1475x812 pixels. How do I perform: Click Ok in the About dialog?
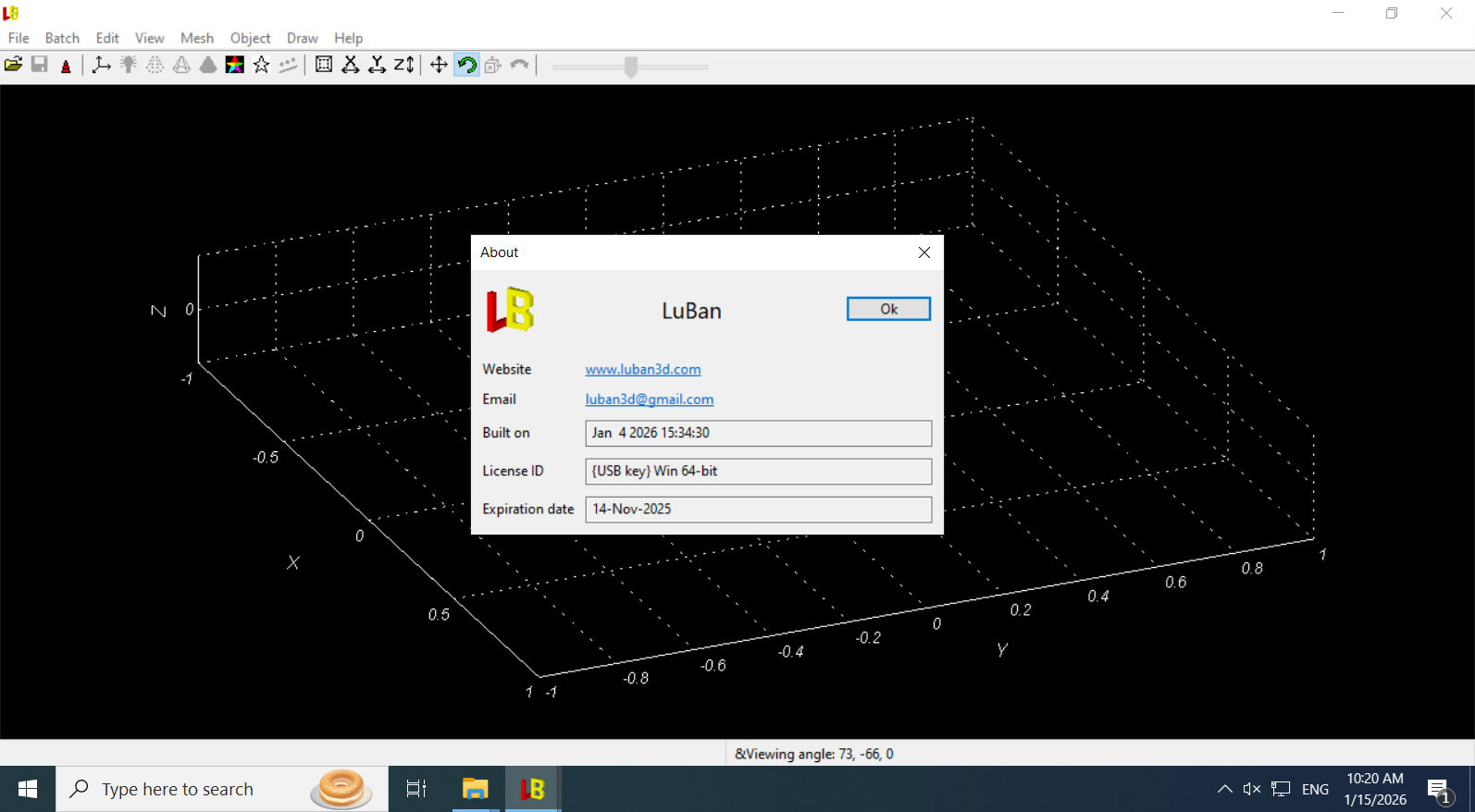(888, 309)
